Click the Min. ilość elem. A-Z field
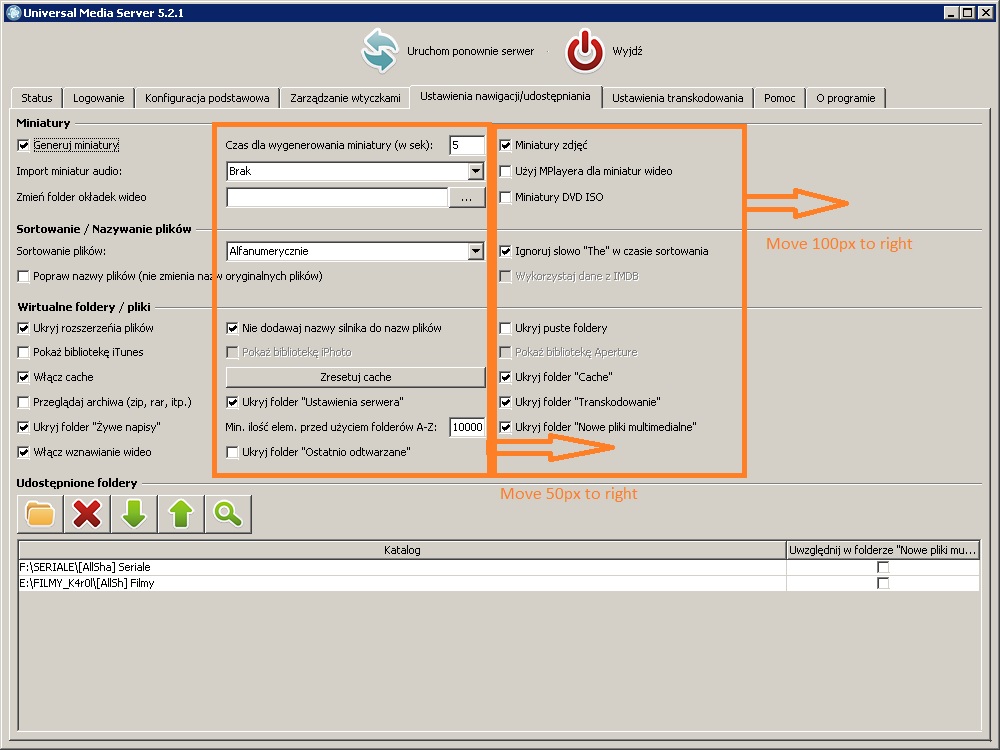 pyautogui.click(x=467, y=427)
